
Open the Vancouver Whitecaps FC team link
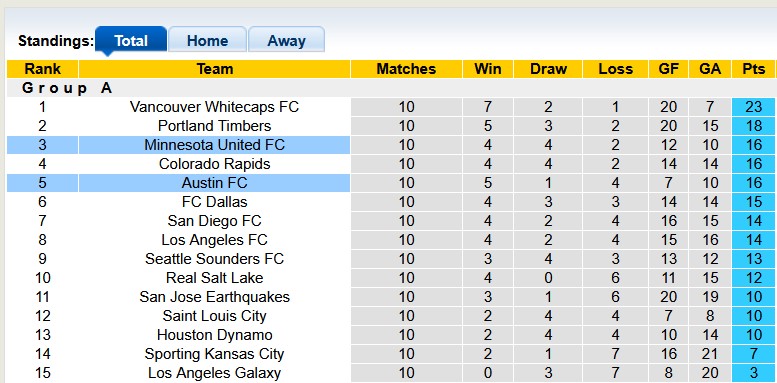215,107
